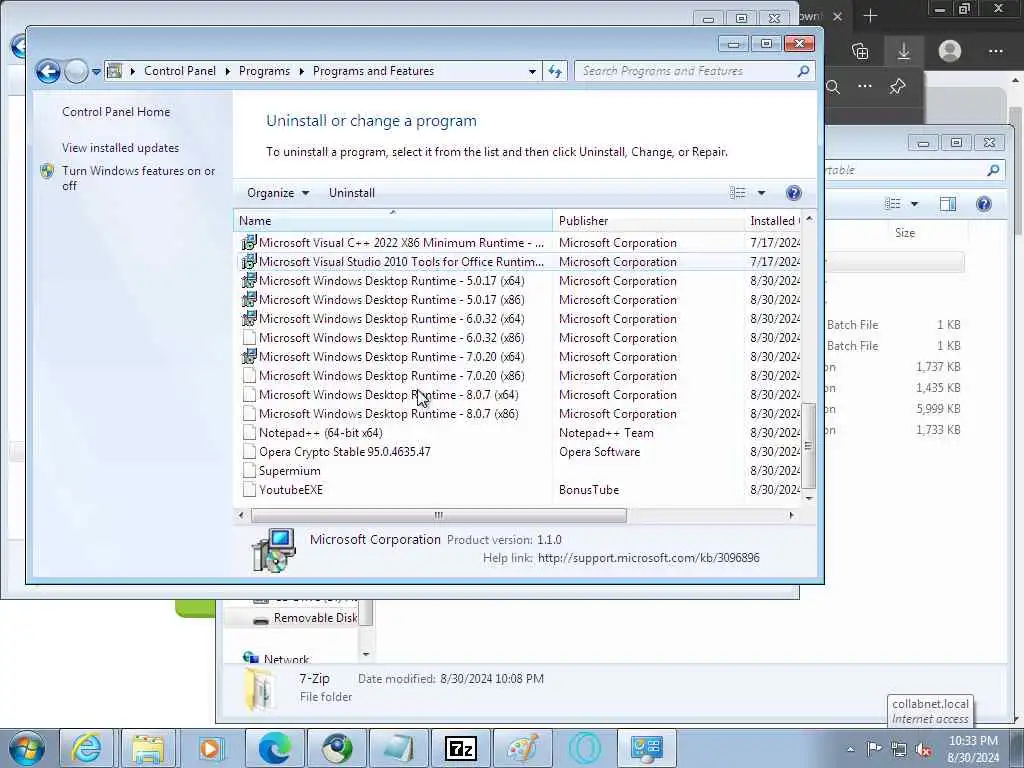Open View installed updates link
This screenshot has height=768, width=1024.
click(120, 148)
